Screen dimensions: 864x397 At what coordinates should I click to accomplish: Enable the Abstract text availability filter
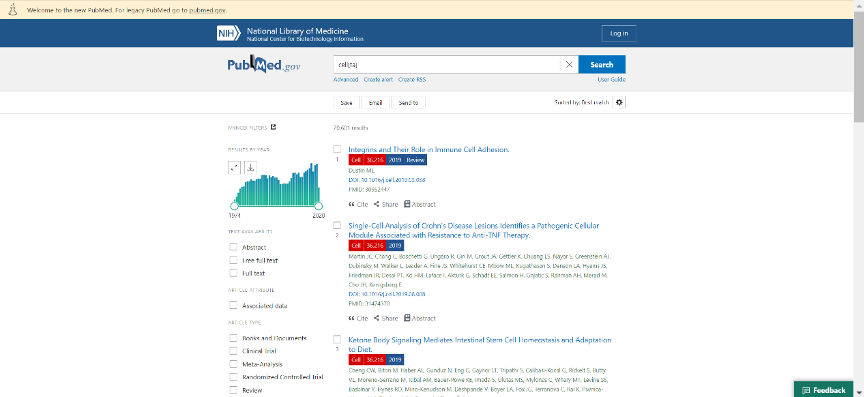point(233,247)
